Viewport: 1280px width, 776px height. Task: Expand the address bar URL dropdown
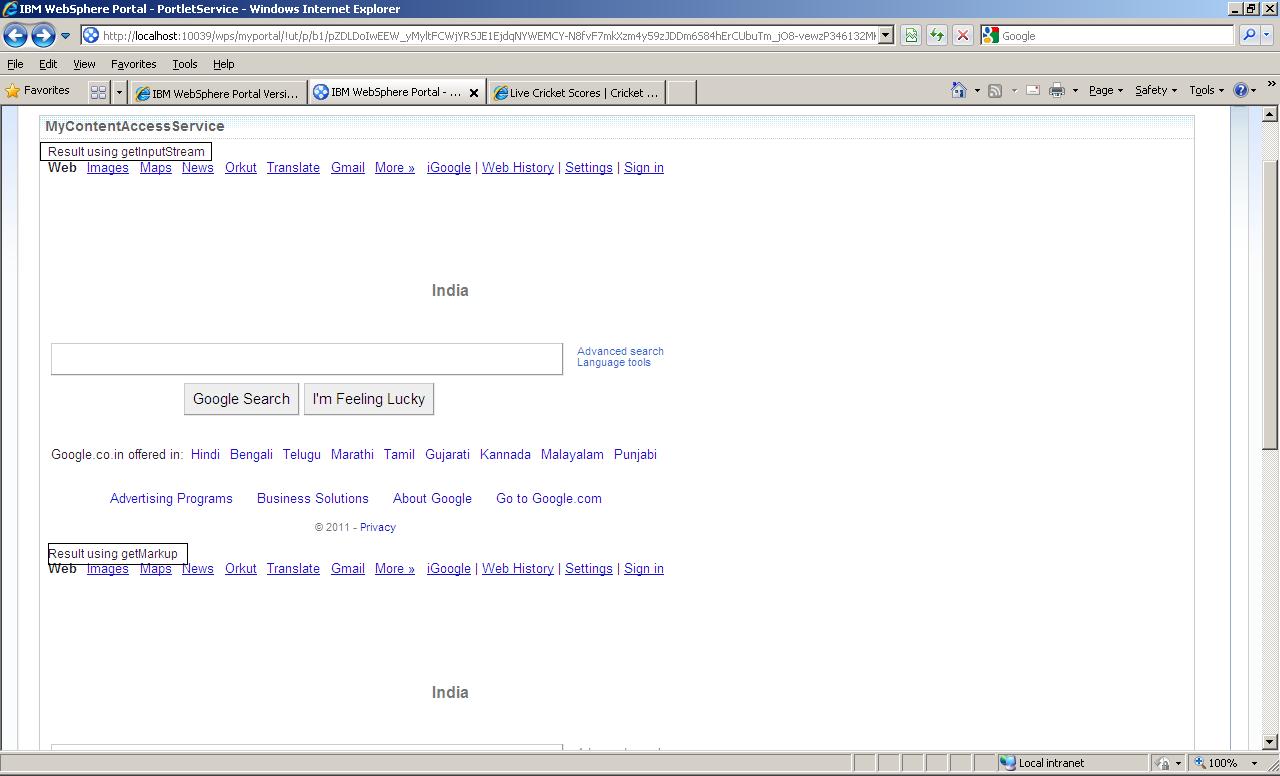[885, 36]
